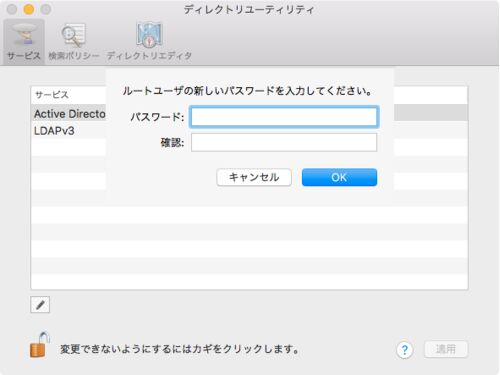Image resolution: width=500 pixels, height=375 pixels.
Task: Open help with the question mark button
Action: coord(405,350)
